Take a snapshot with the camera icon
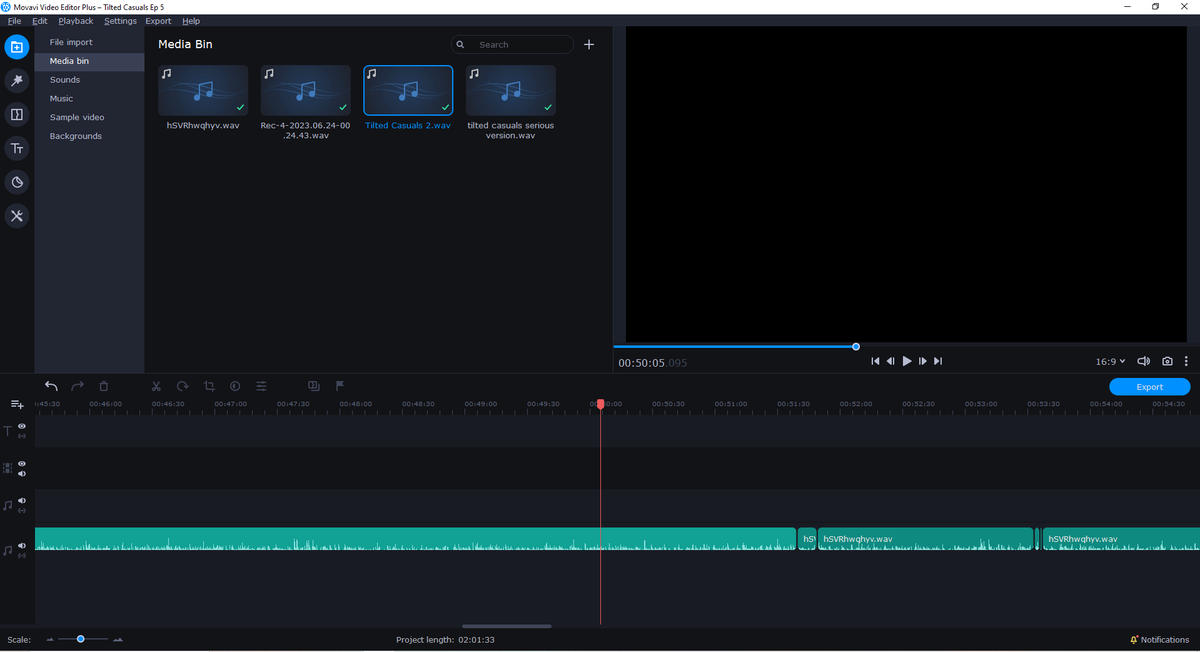The height and width of the screenshot is (652, 1200). 1167,361
